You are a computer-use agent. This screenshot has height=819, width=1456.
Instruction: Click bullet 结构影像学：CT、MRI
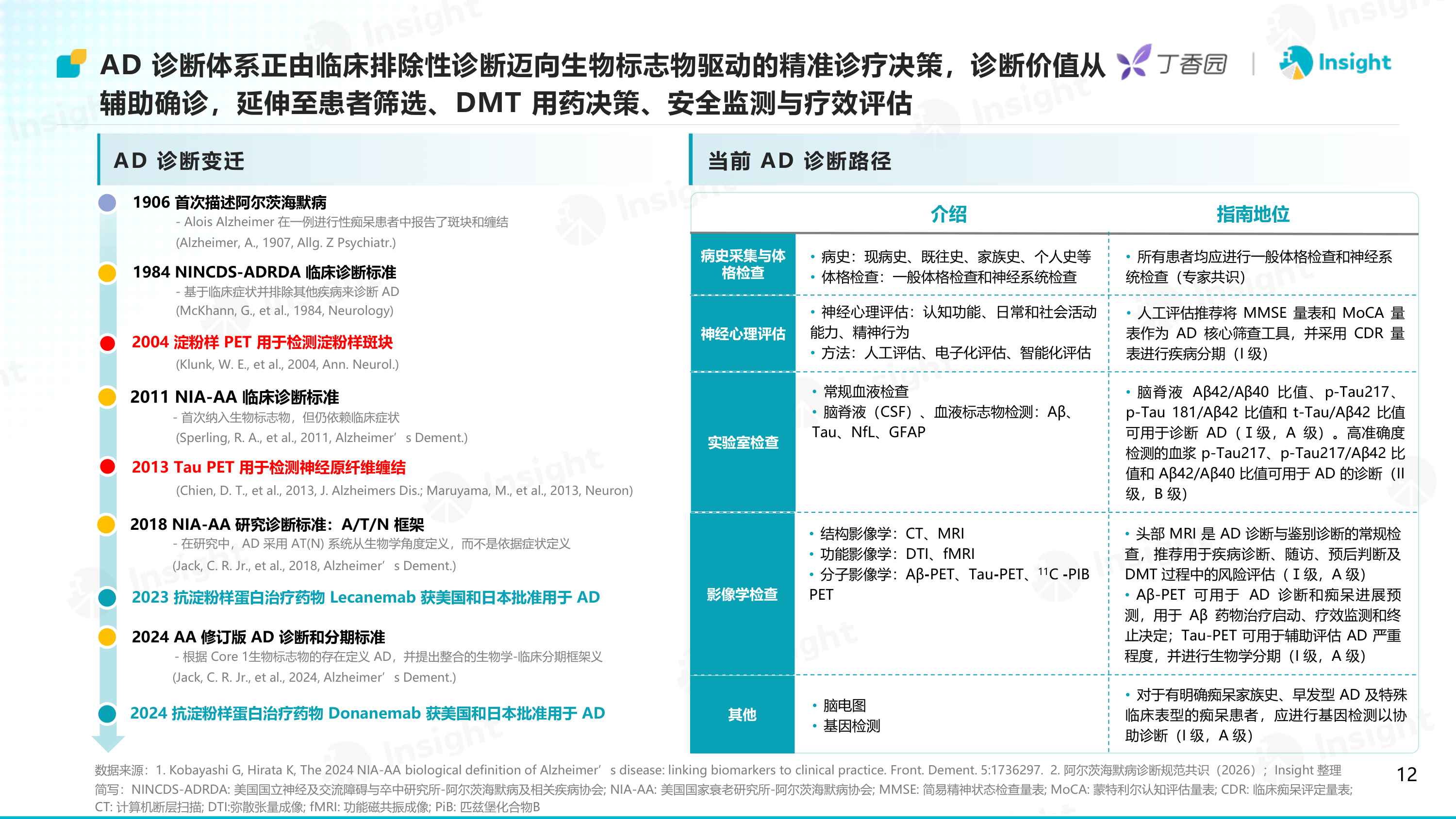point(887,533)
